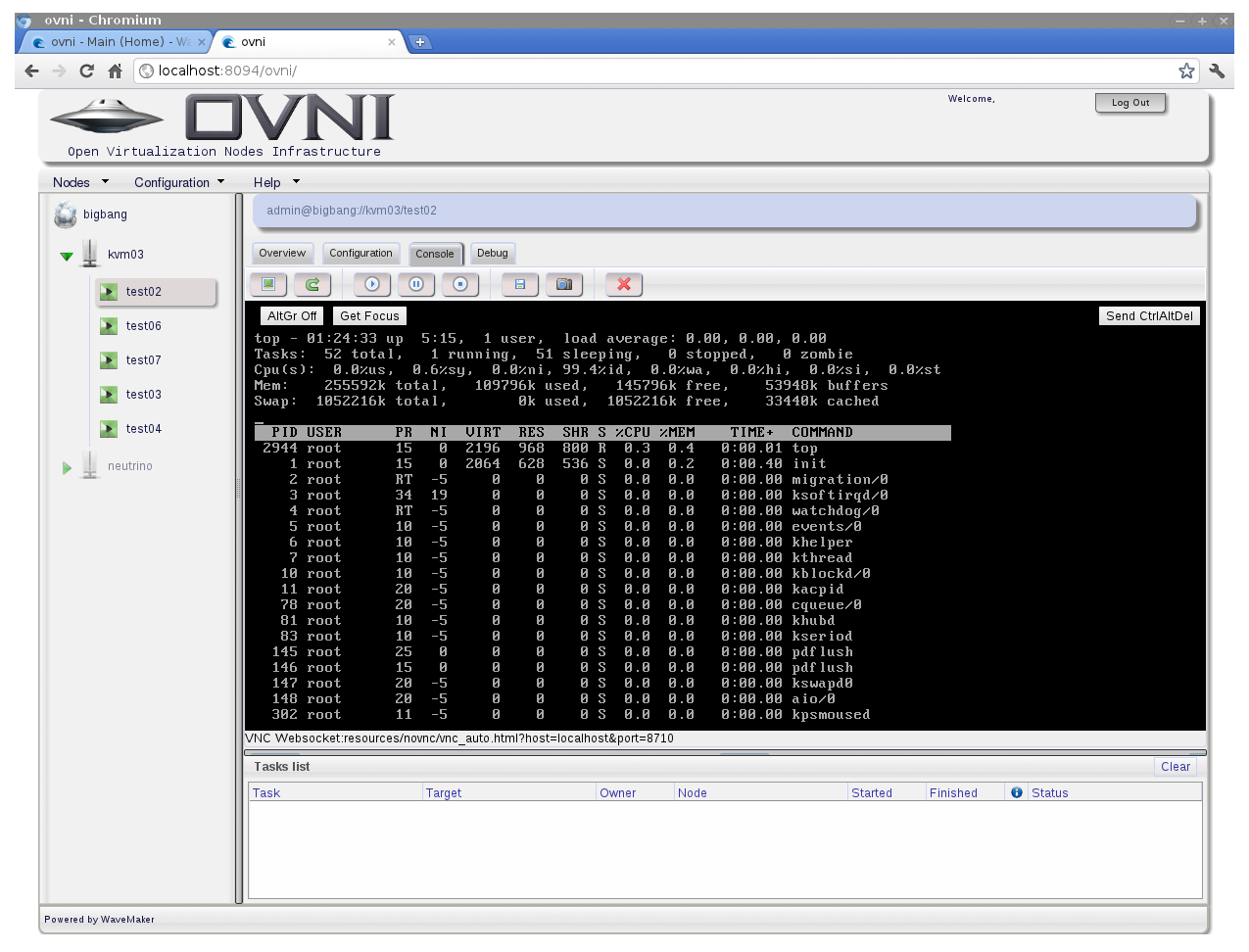Image resolution: width=1249 pixels, height=952 pixels.
Task: Pause the test02 virtual machine
Action: (x=415, y=284)
